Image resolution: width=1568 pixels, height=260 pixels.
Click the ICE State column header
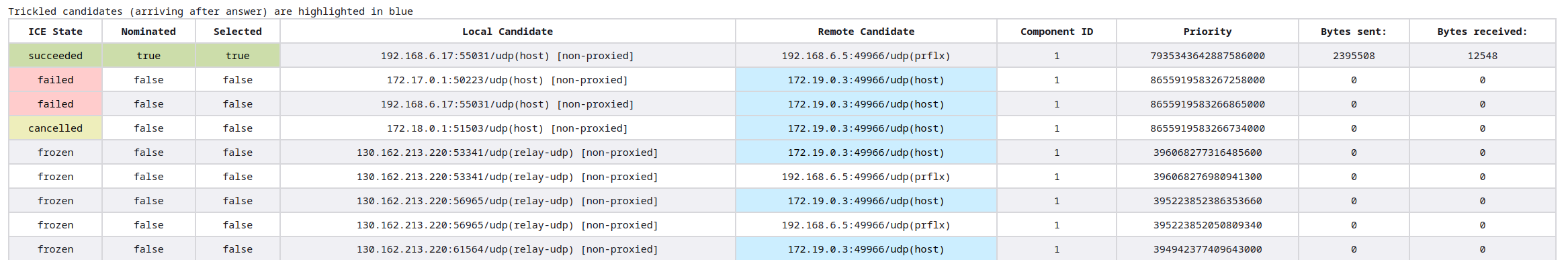(55, 32)
